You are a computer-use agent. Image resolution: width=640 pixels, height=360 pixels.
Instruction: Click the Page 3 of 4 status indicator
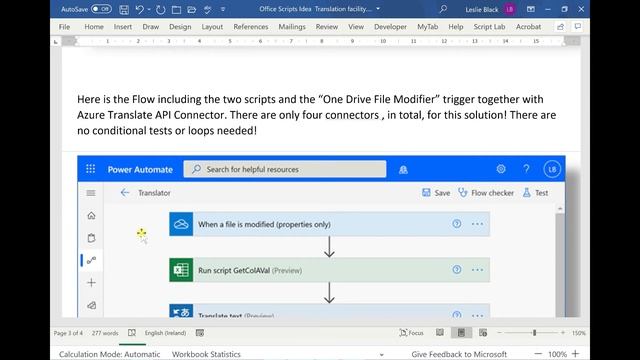coord(68,333)
